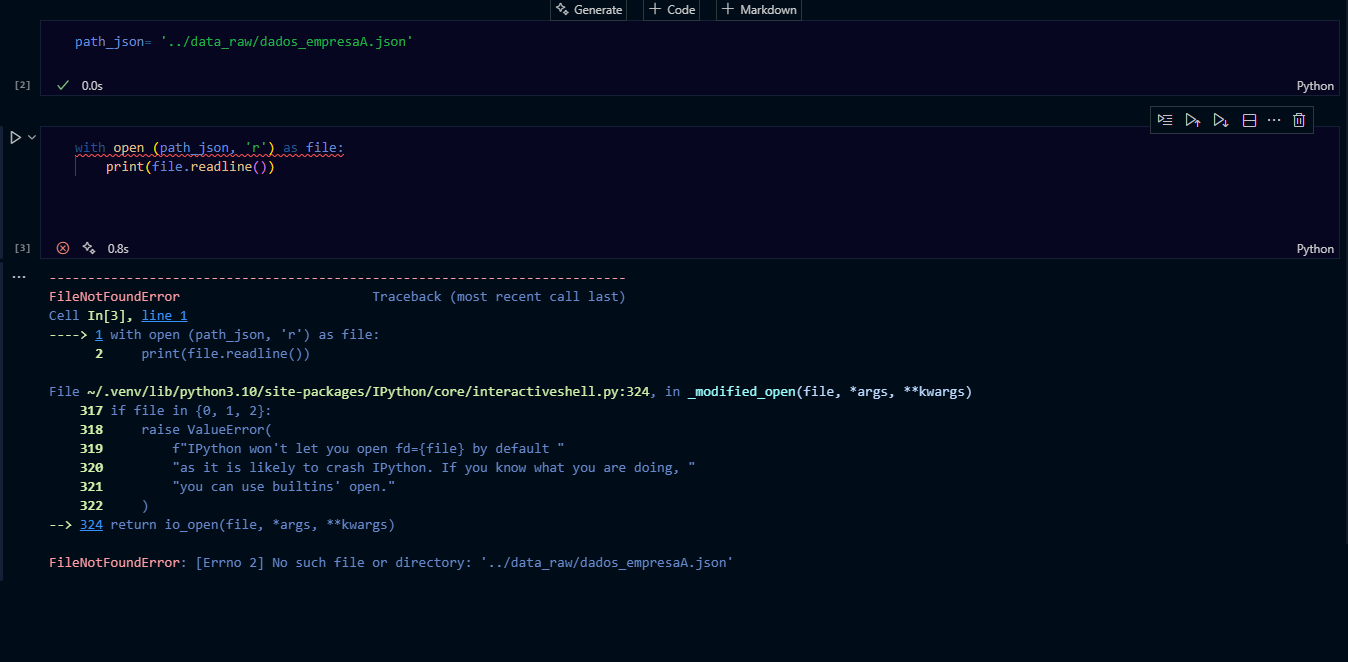
Task: Follow the "line 1" traceback link
Action: click(164, 315)
